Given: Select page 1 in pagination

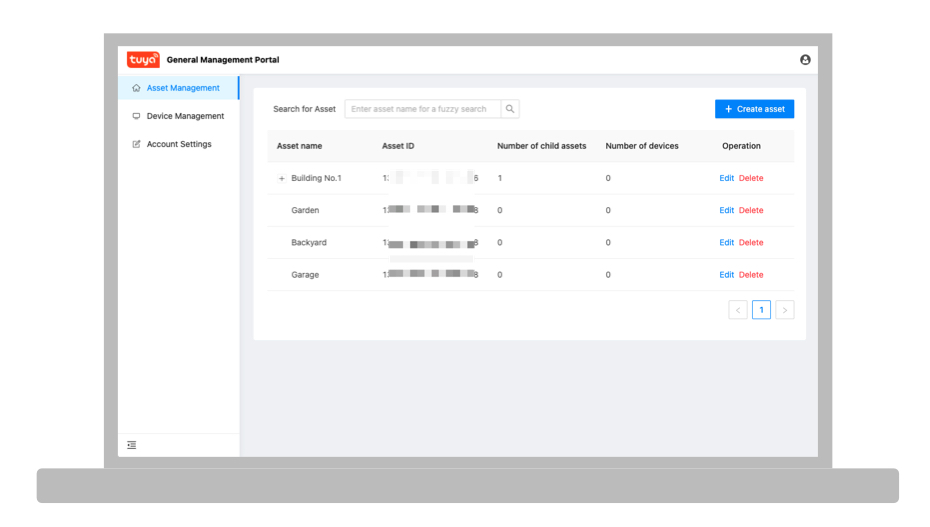Looking at the screenshot, I should (x=761, y=310).
